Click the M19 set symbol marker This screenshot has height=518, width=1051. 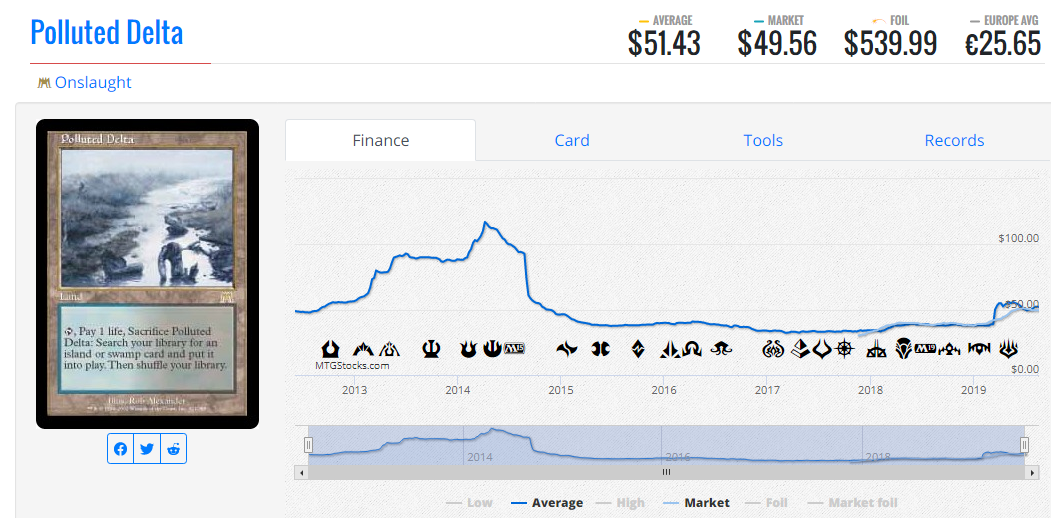point(925,348)
